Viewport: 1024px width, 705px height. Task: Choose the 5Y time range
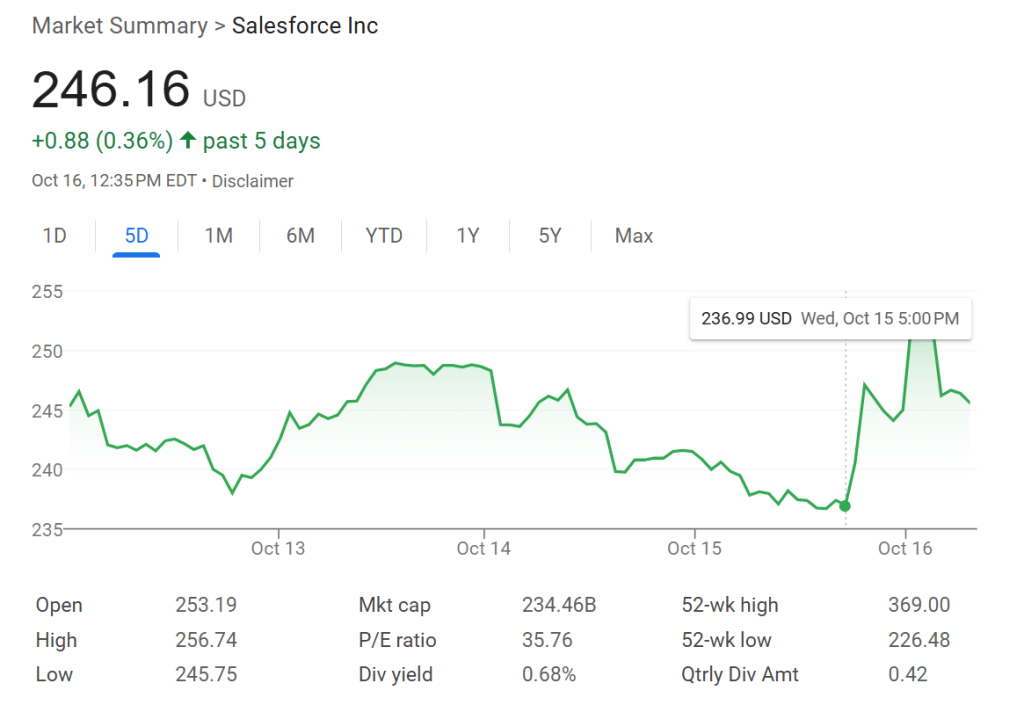click(550, 236)
